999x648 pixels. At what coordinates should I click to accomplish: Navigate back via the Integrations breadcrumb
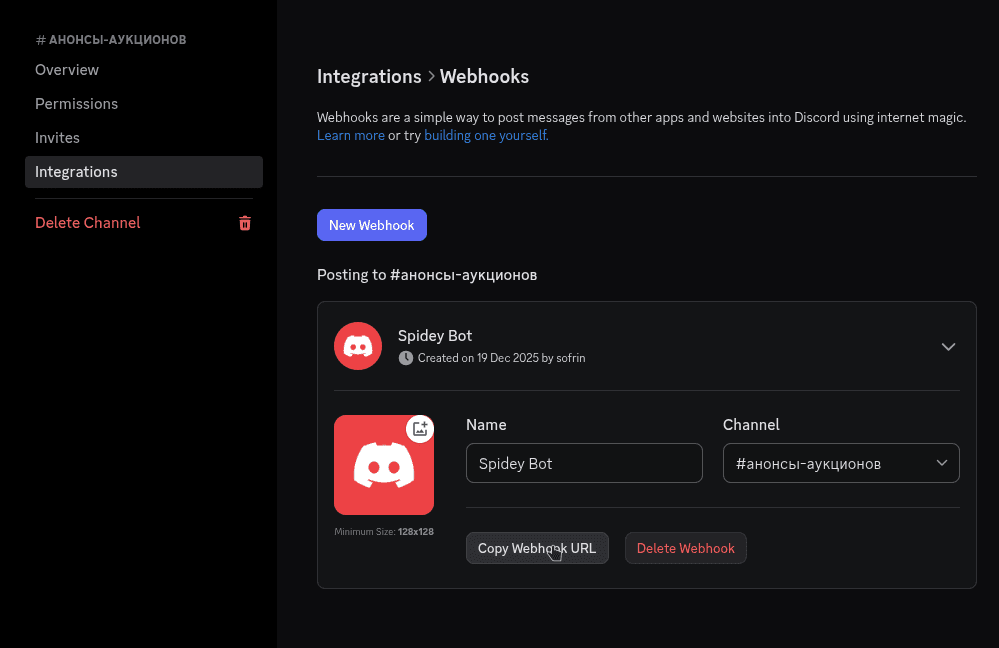(369, 77)
